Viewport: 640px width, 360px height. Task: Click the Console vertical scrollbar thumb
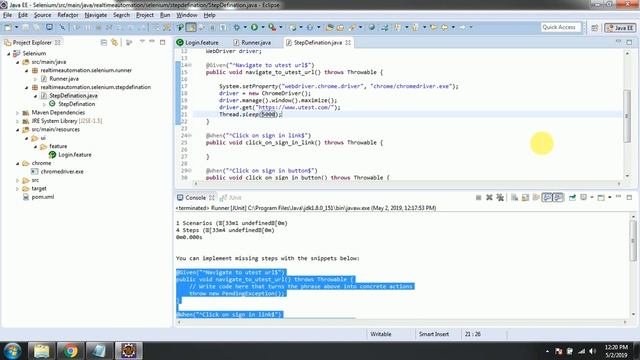coord(633,241)
